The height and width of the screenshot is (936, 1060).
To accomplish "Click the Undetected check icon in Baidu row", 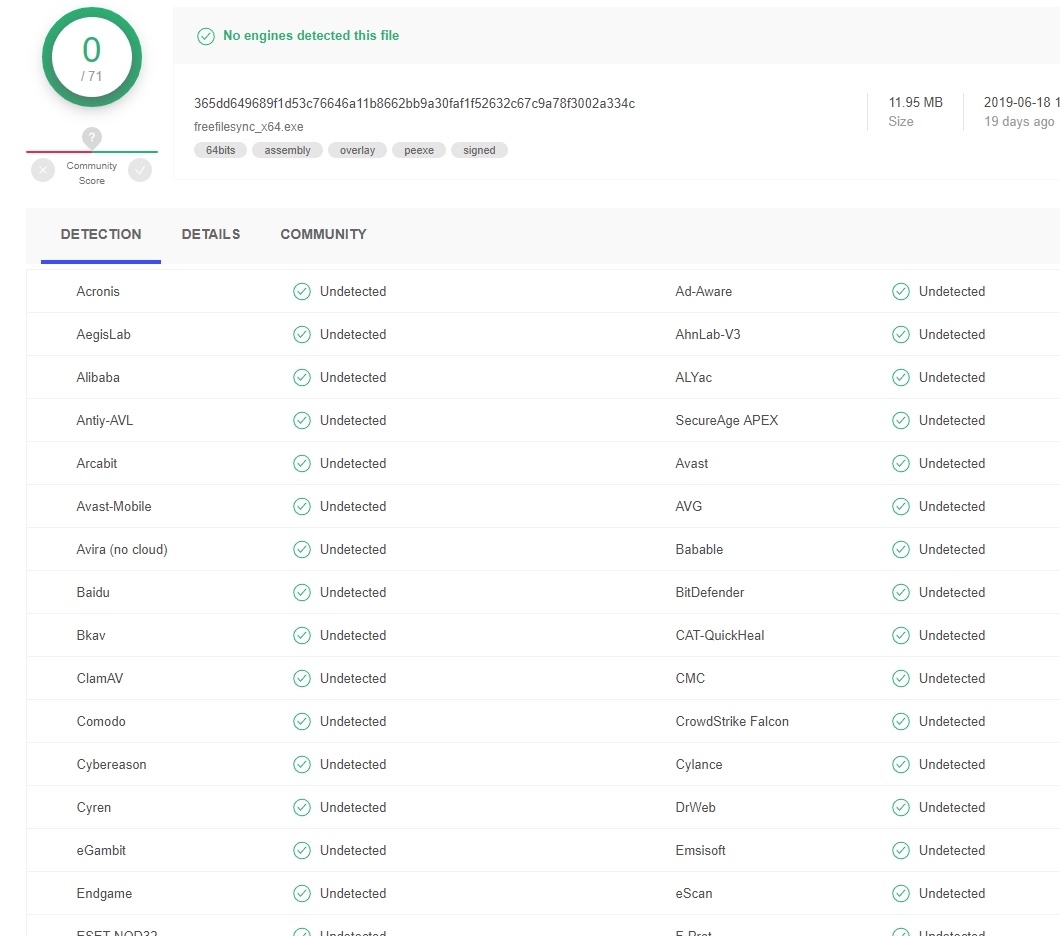I will pos(302,593).
